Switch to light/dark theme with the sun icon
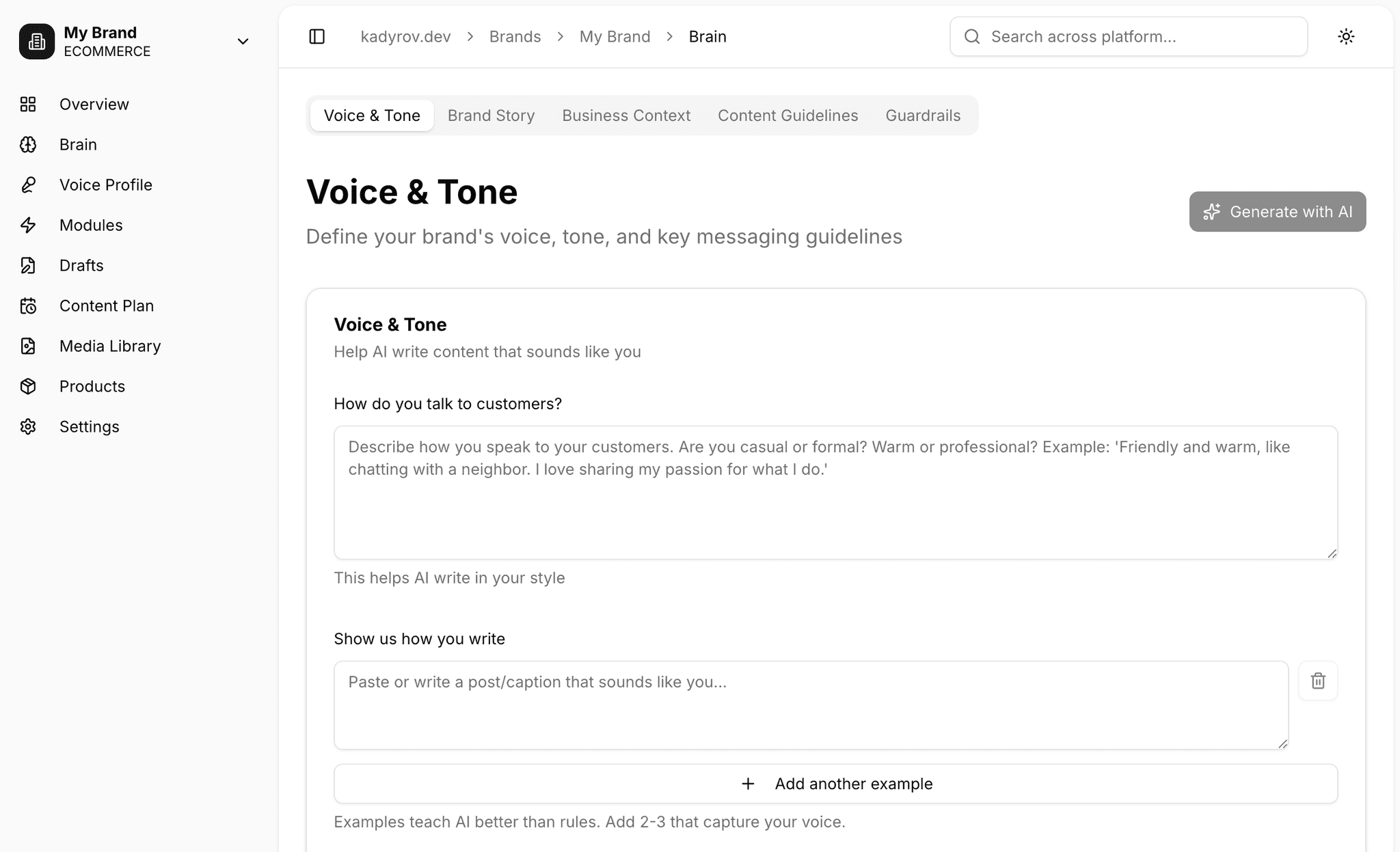Viewport: 1400px width, 852px height. click(1346, 36)
